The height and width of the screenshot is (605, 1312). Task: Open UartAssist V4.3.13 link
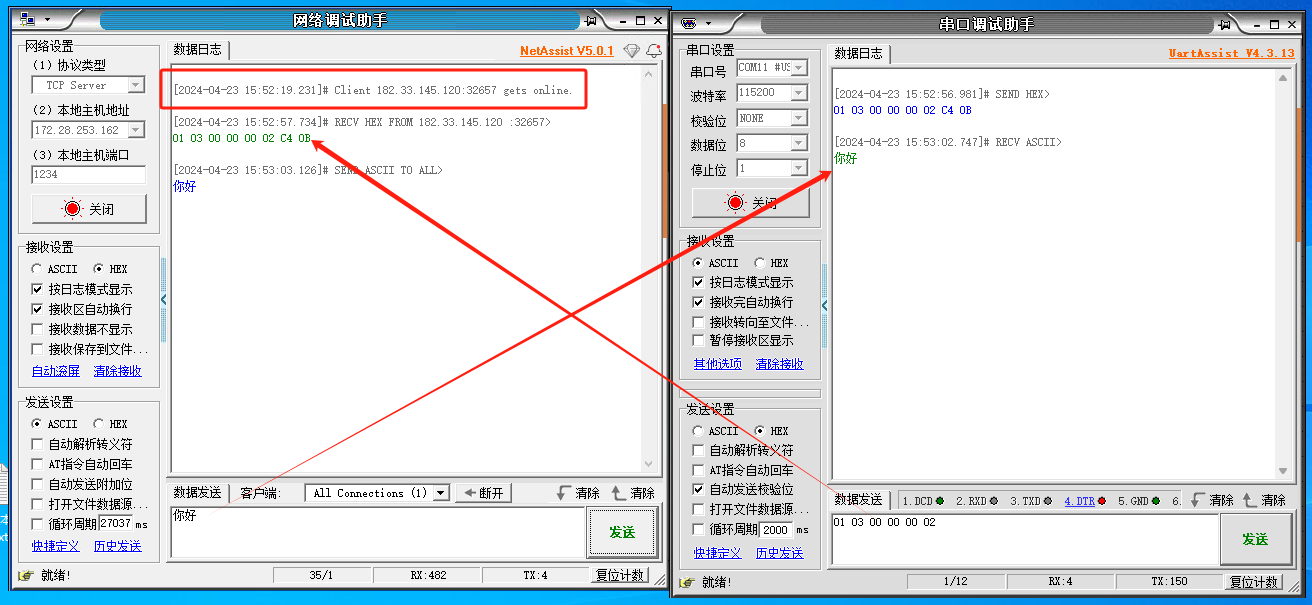pos(1231,53)
